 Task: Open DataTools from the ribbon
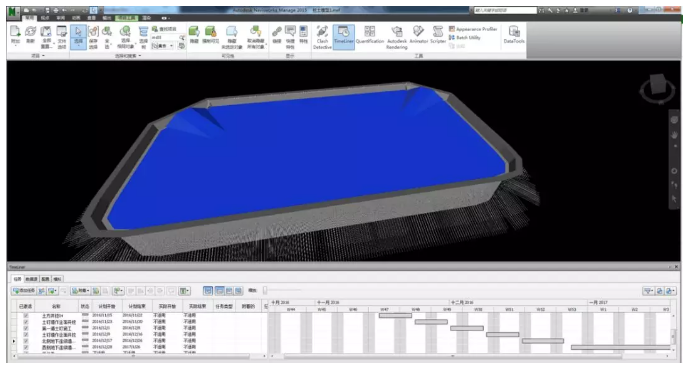[x=514, y=35]
